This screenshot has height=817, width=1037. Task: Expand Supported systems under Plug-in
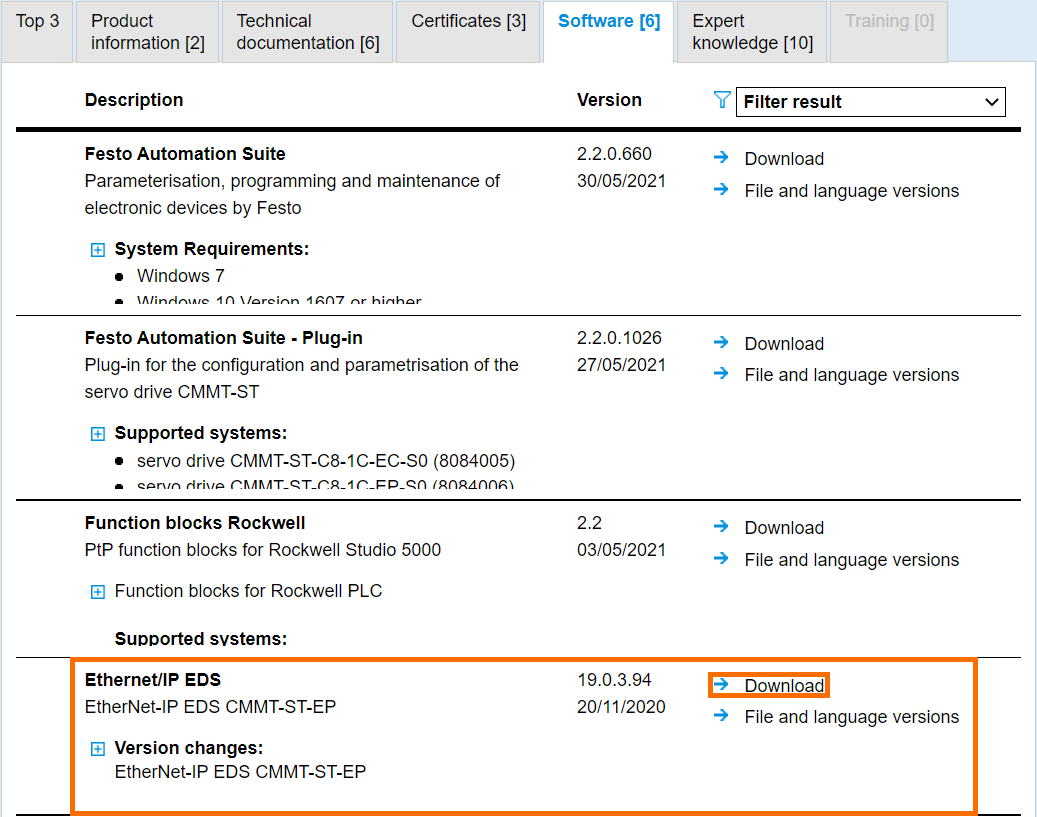click(97, 434)
